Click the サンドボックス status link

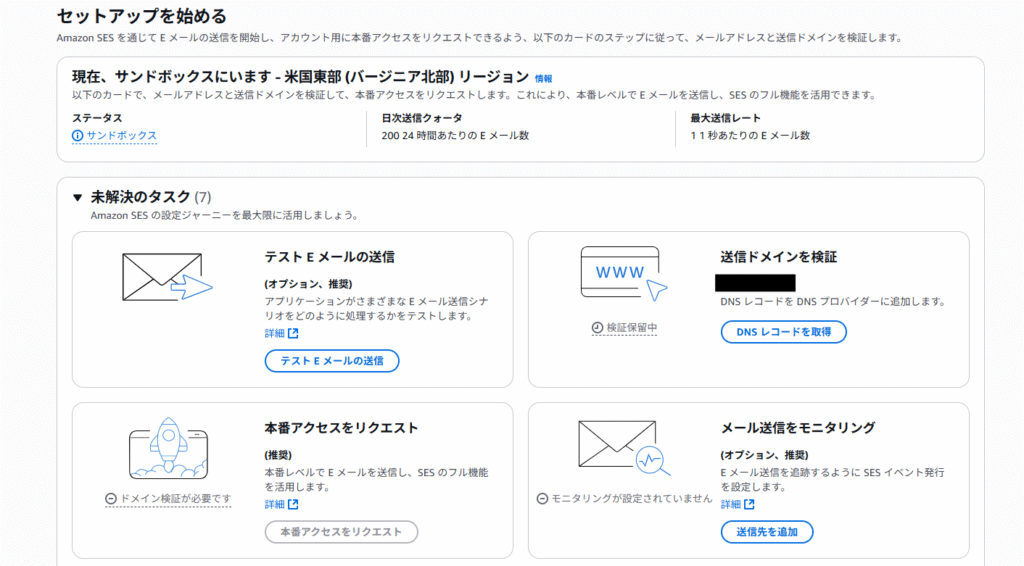coord(121,135)
